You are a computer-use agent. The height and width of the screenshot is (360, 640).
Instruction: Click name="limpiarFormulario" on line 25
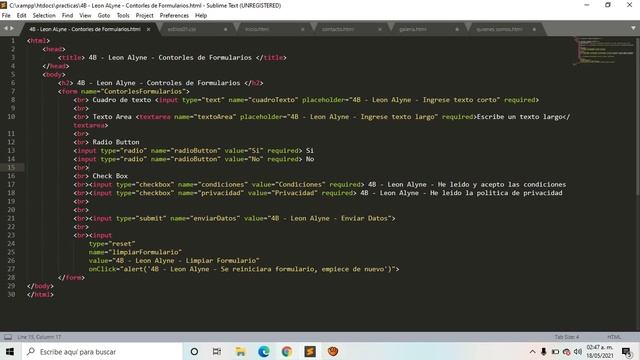[x=136, y=252]
